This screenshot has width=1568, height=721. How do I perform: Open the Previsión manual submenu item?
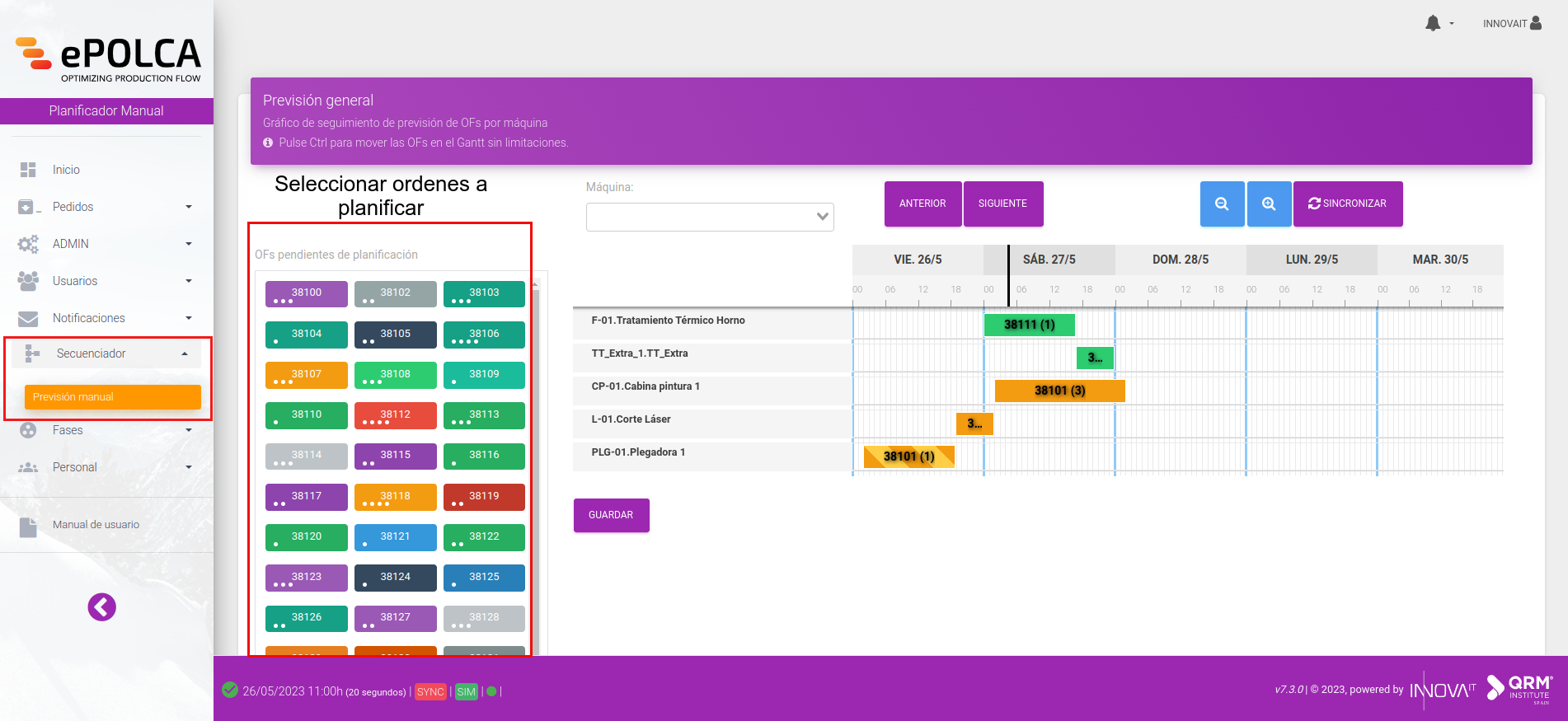113,397
